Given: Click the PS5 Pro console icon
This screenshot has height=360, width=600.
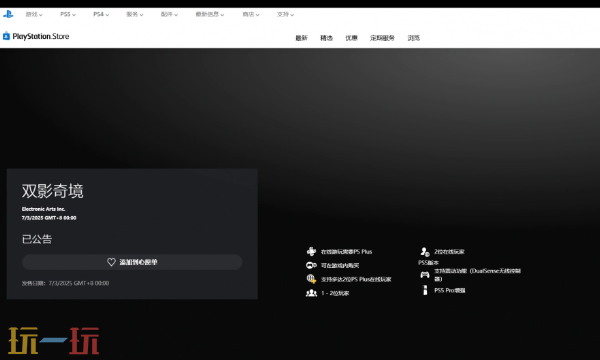Looking at the screenshot, I should coord(425,290).
